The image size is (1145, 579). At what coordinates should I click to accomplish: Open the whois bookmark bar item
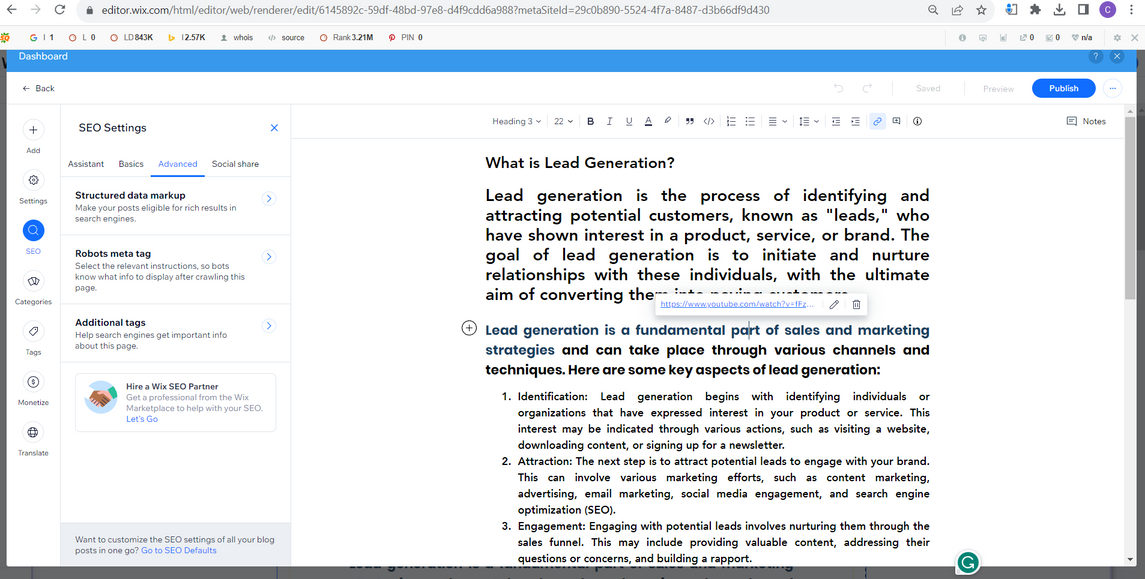click(x=237, y=37)
